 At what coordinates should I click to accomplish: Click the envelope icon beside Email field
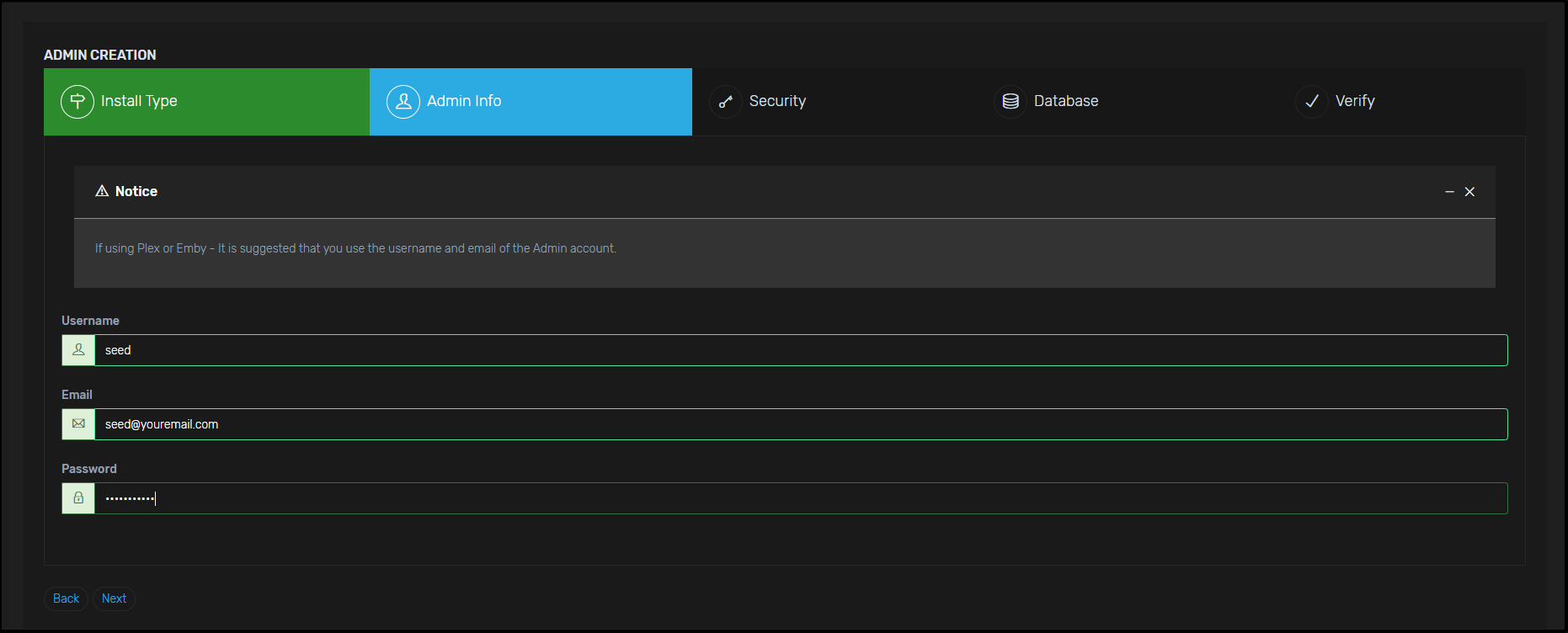click(x=78, y=424)
